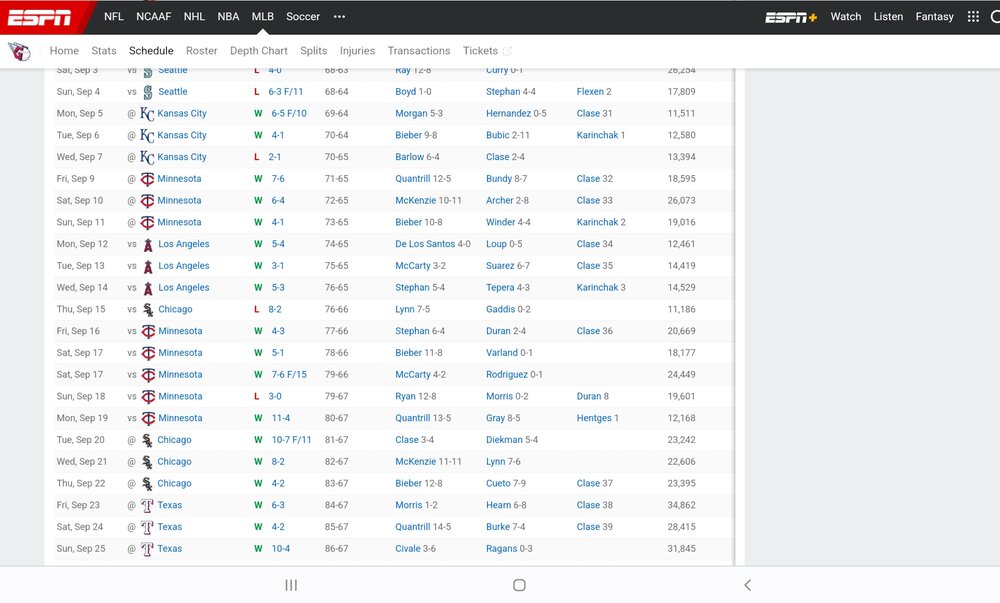Go to the Injuries tab
The image size is (1000, 603).
coord(357,51)
